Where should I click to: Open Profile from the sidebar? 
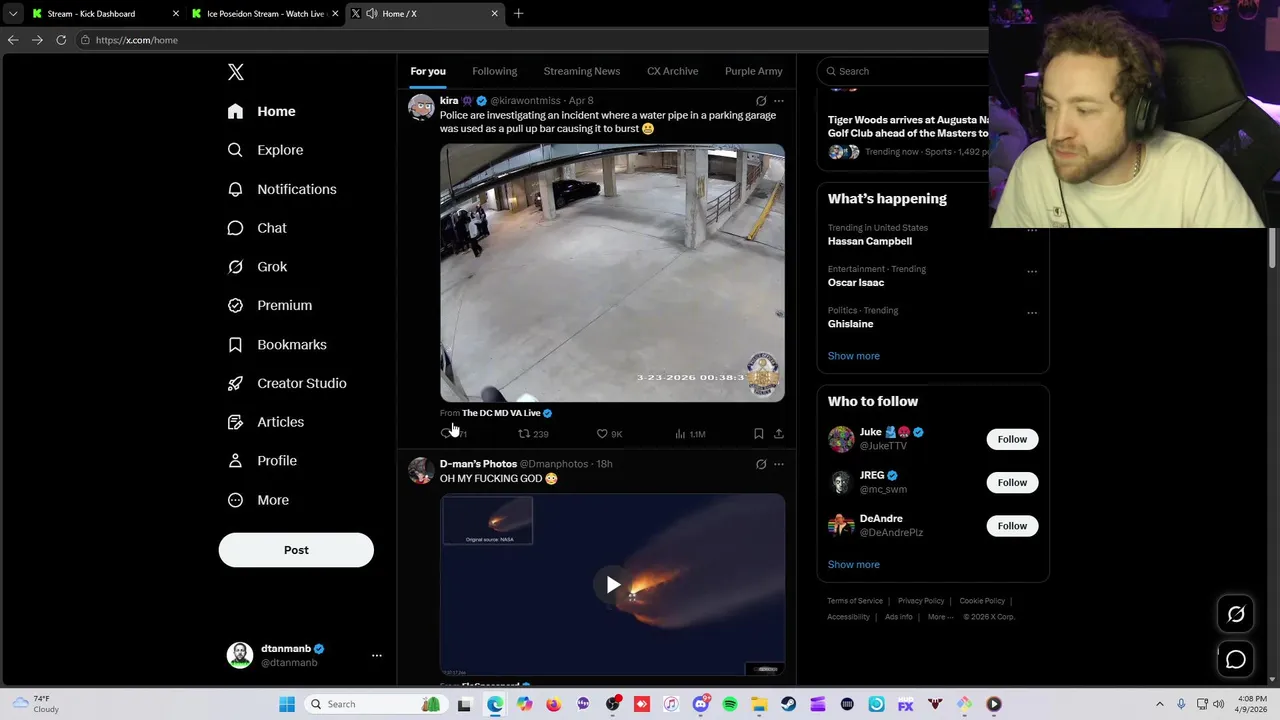(262, 461)
